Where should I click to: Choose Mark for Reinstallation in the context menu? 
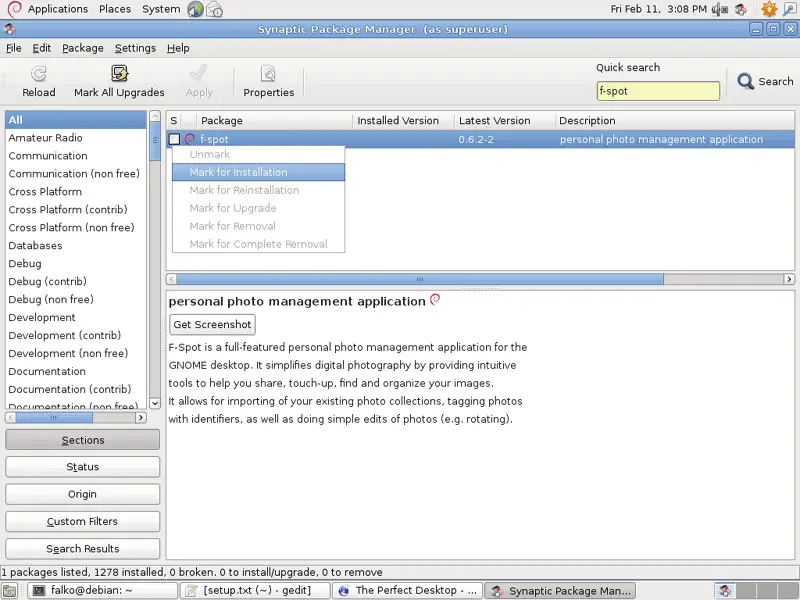[x=259, y=190]
